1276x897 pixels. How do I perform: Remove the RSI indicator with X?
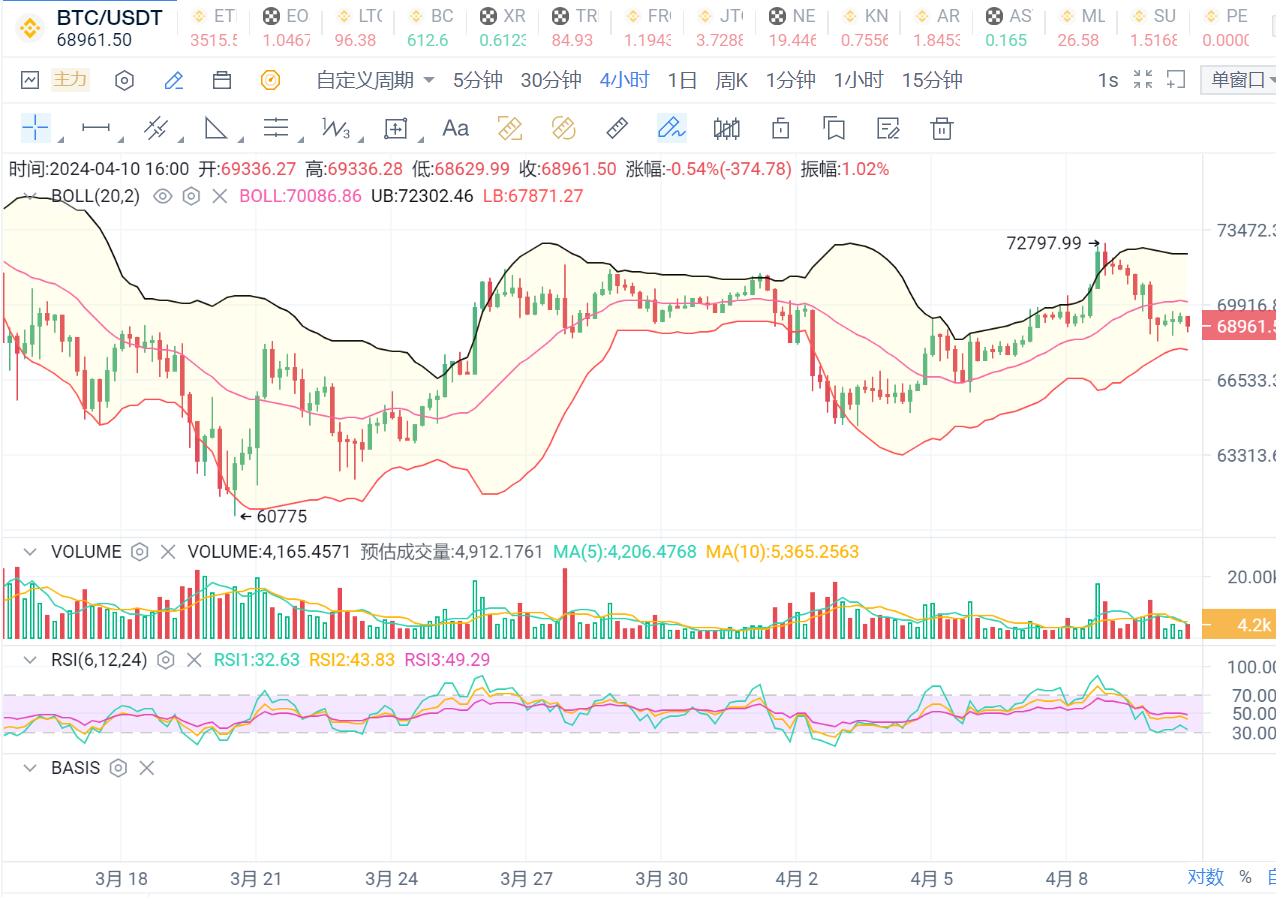click(194, 660)
